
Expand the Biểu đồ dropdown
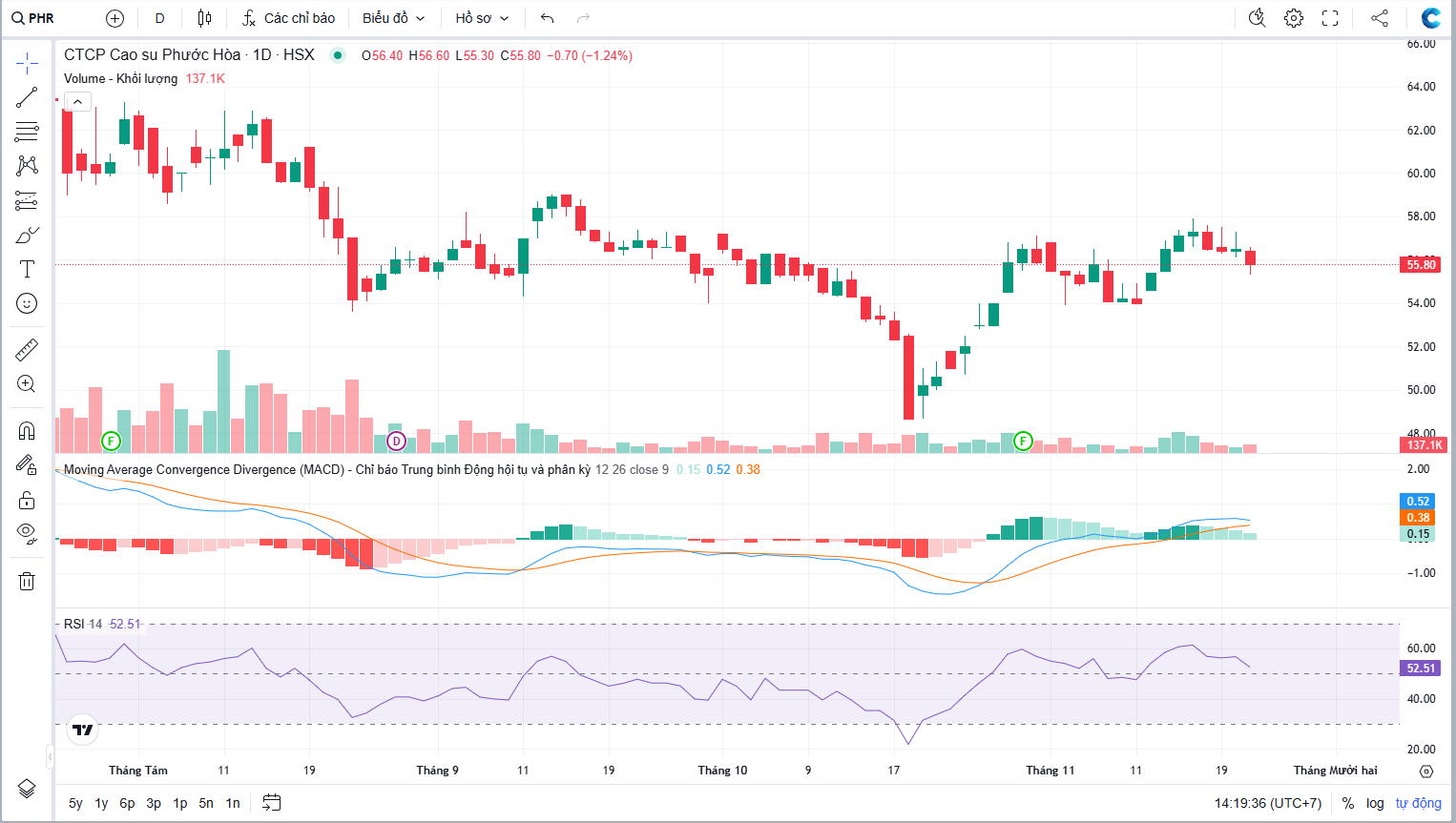(393, 18)
